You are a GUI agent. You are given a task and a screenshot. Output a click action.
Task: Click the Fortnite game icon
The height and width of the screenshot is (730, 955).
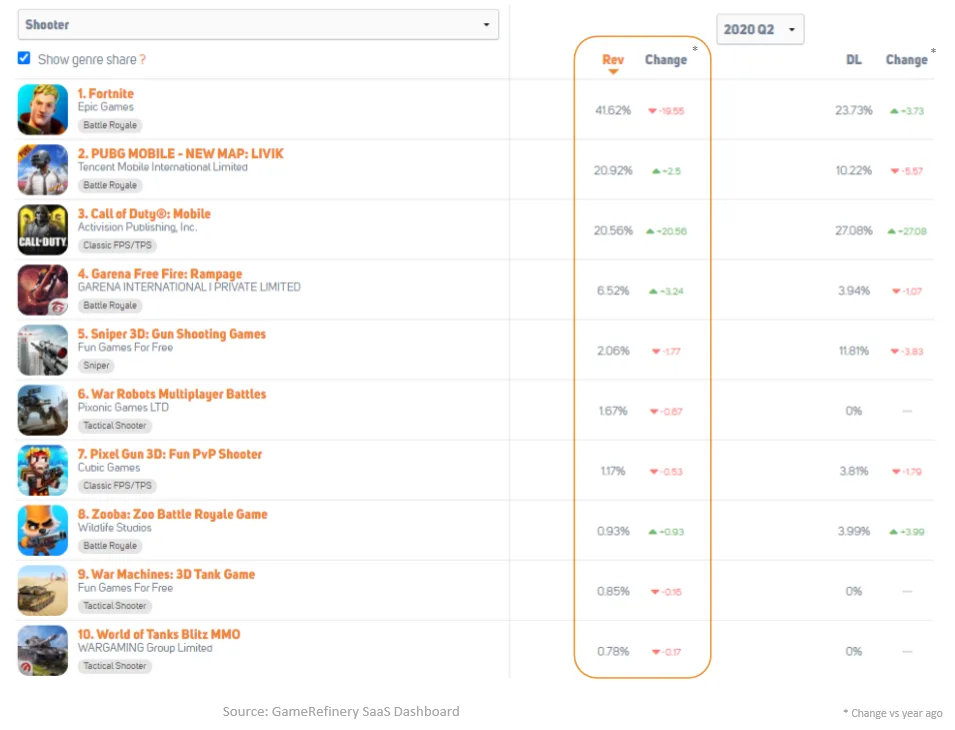coord(43,110)
